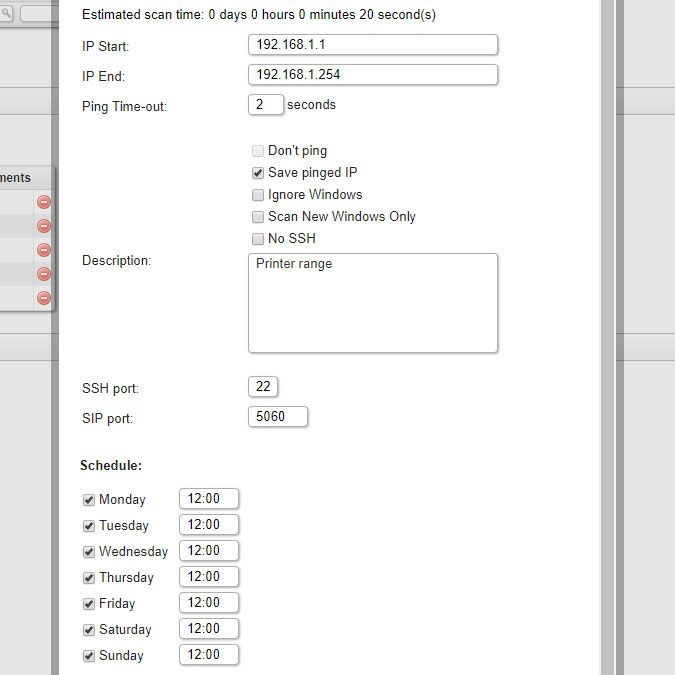Image resolution: width=675 pixels, height=675 pixels.
Task: Click the Friday time field
Action: (209, 603)
